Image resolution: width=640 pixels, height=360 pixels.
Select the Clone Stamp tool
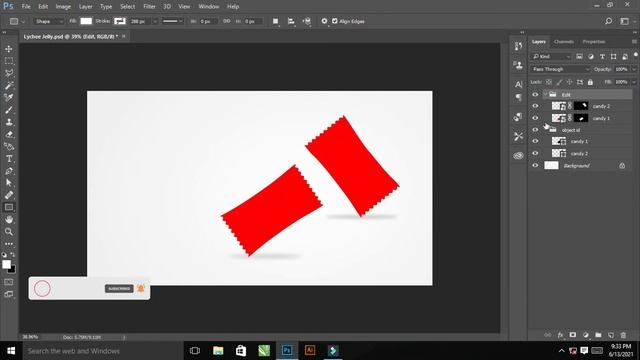pyautogui.click(x=9, y=122)
